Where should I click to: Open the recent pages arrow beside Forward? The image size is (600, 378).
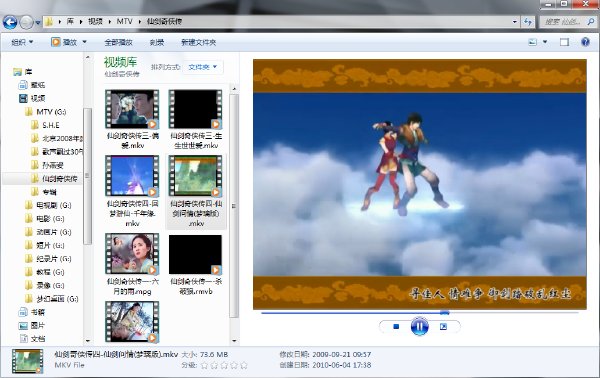click(38, 23)
